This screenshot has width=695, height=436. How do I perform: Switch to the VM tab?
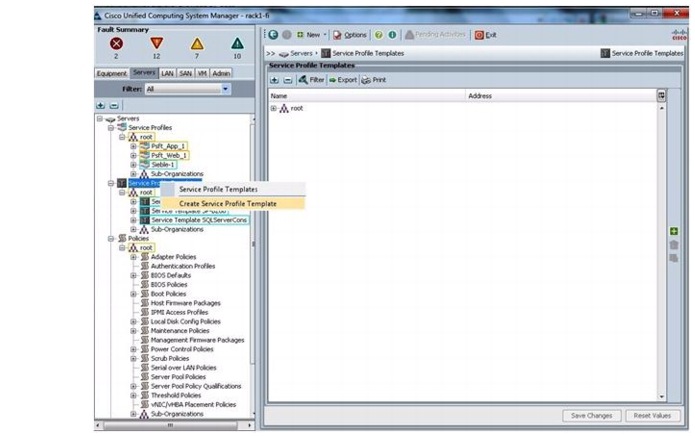pos(202,73)
